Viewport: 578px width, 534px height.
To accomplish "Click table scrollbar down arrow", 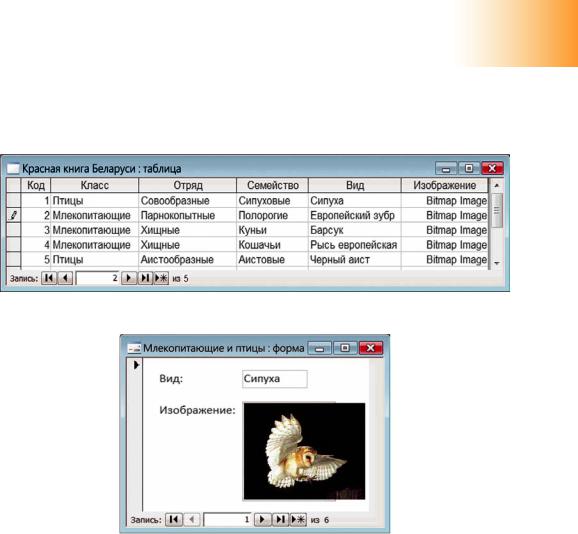I will coord(497,263).
